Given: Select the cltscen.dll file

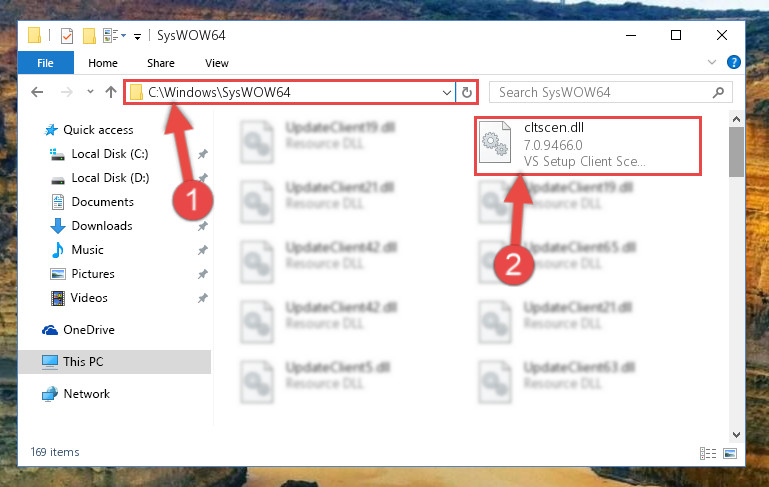Looking at the screenshot, I should [x=588, y=146].
